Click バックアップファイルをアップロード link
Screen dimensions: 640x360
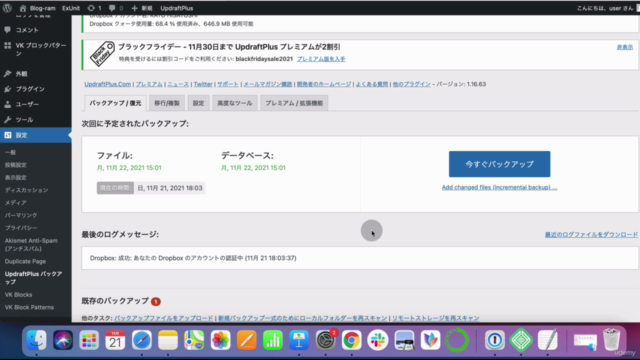pos(164,318)
